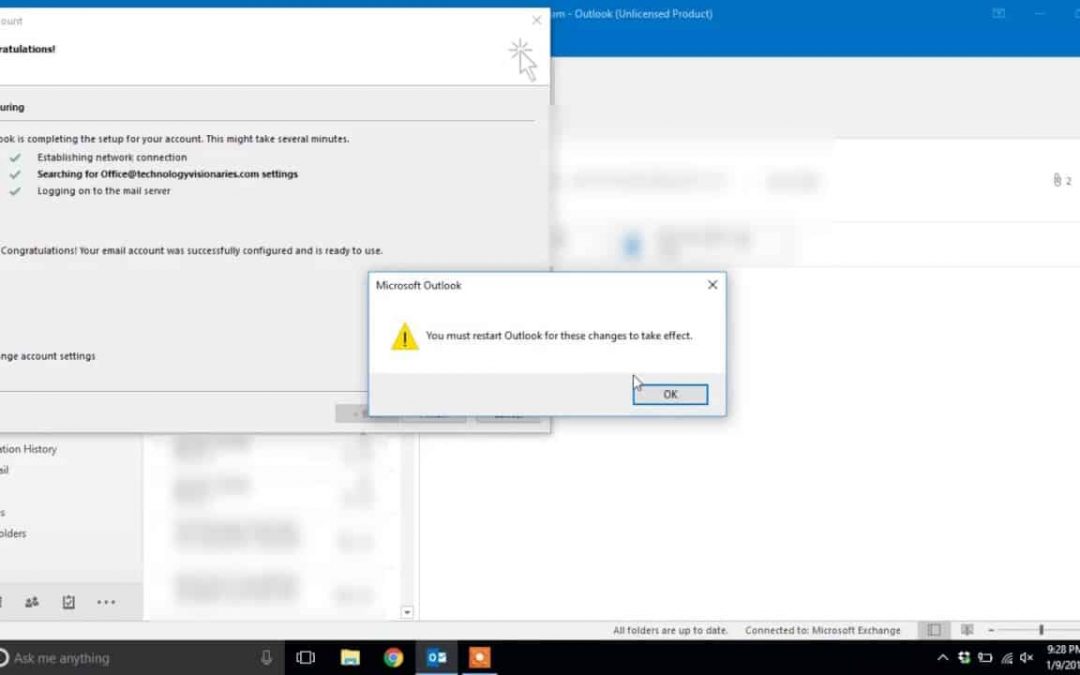The image size is (1080, 675).
Task: Minimize the Outlook main window
Action: coord(1040,14)
